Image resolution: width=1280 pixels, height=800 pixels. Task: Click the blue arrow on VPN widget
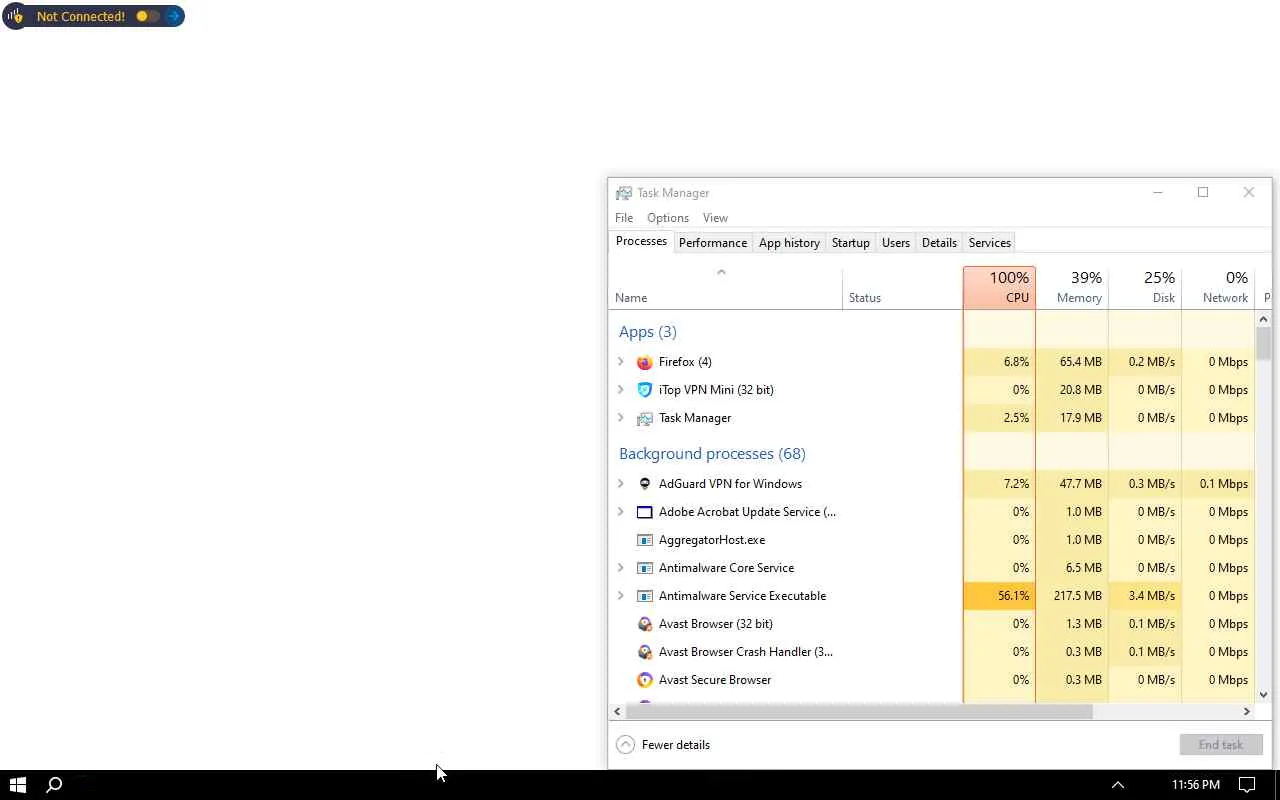(x=174, y=16)
